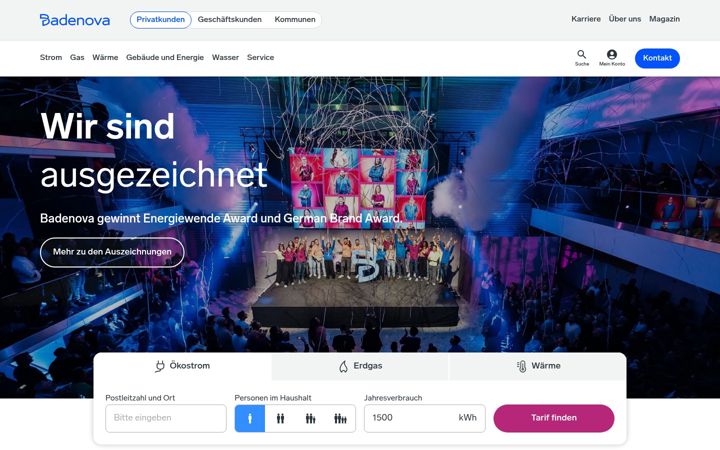720x450 pixels.
Task: Select the Wärme tariff tab
Action: [x=538, y=366]
